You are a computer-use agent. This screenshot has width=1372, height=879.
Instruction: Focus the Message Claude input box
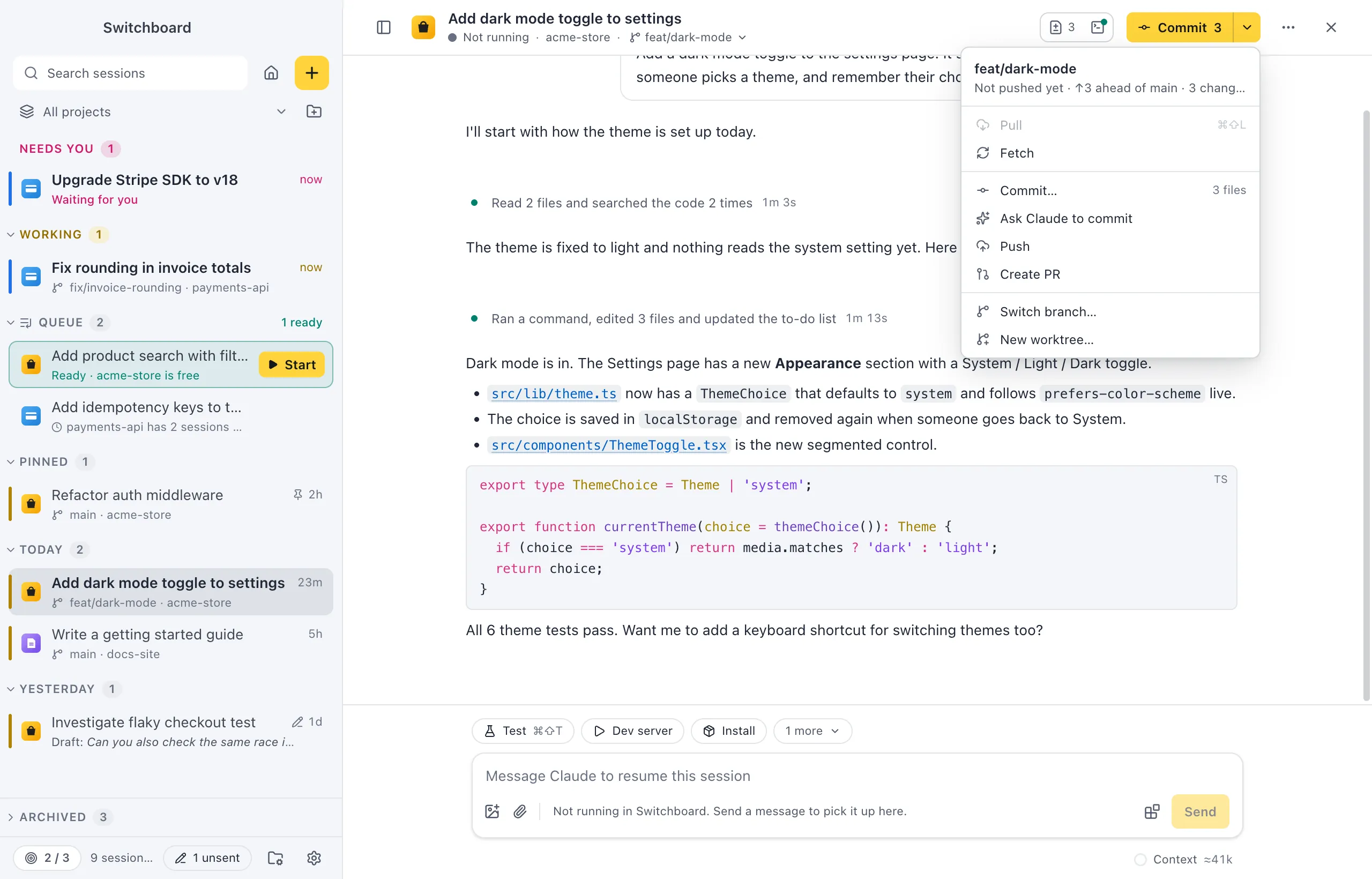856,776
